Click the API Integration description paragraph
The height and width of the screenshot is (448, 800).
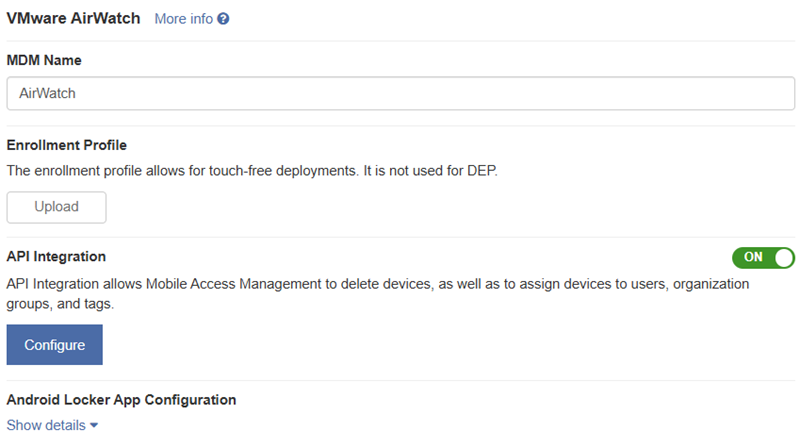pos(378,293)
